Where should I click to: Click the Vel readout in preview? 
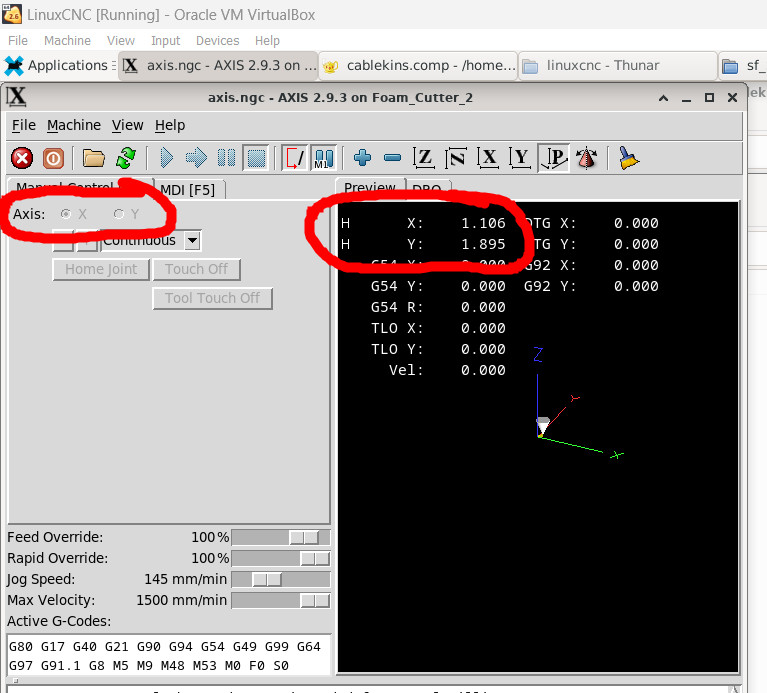[x=447, y=370]
